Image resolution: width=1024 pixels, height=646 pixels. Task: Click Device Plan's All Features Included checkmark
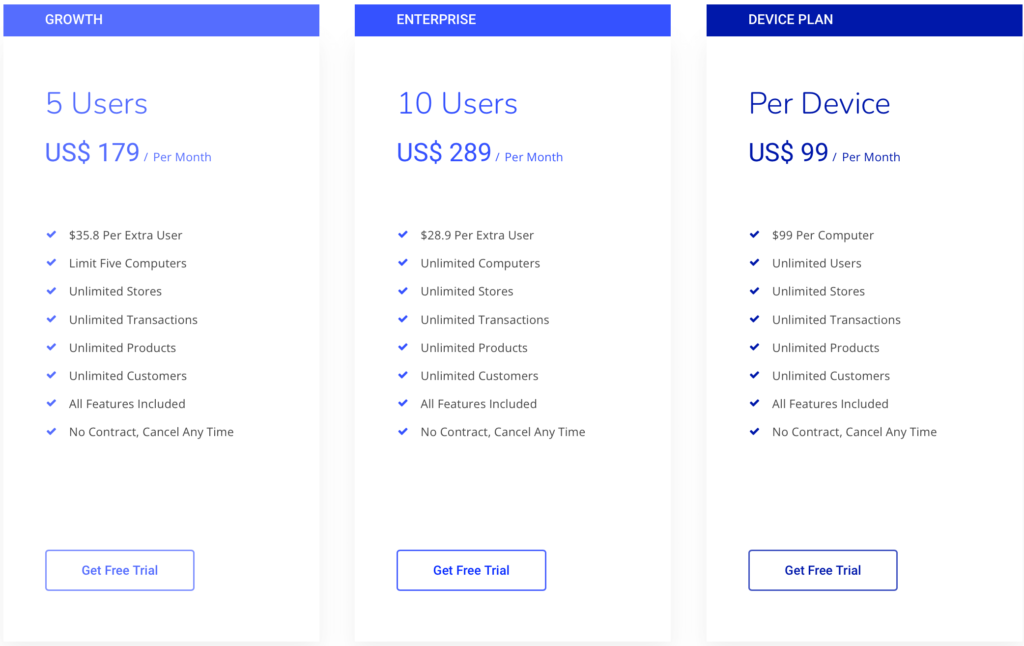[754, 403]
